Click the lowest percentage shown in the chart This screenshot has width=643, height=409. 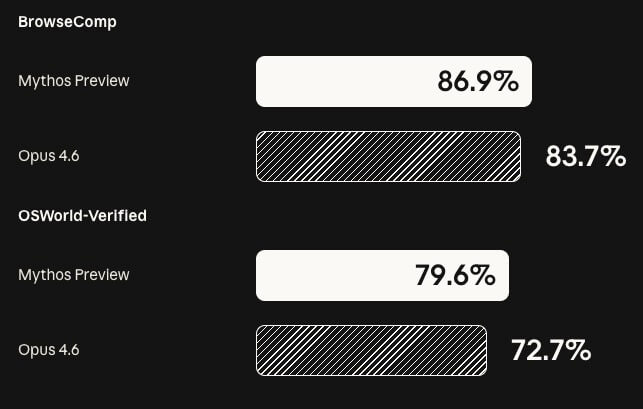551,350
